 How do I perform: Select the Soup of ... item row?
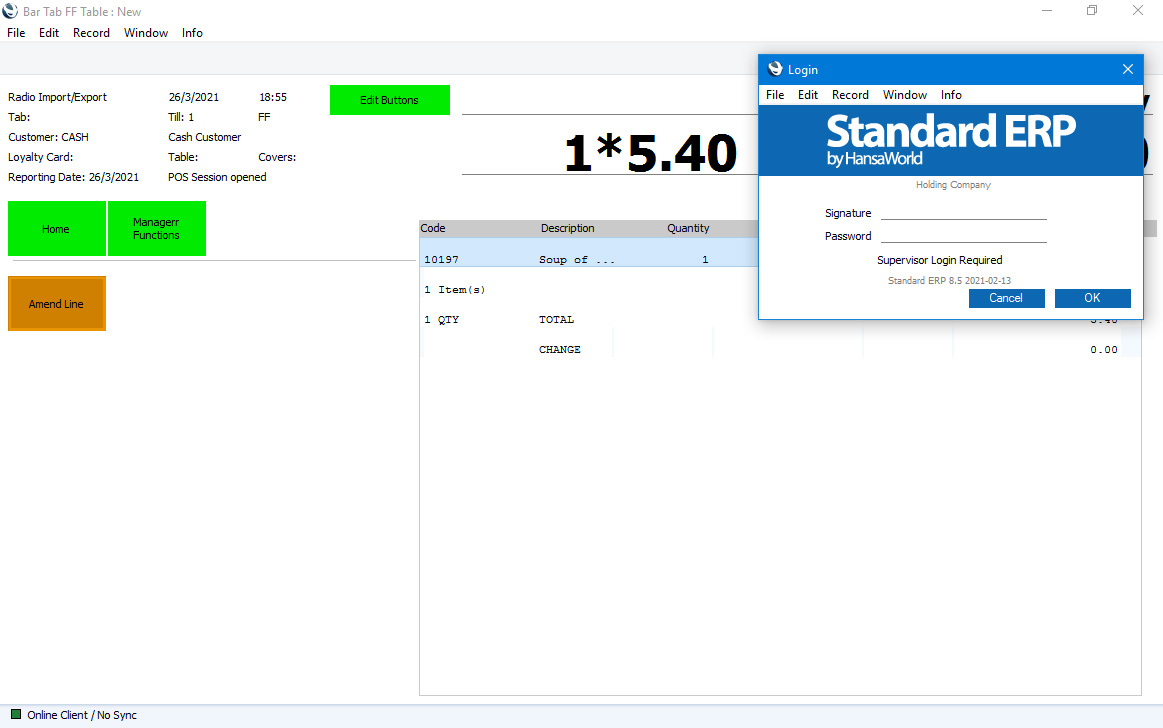pos(589,253)
